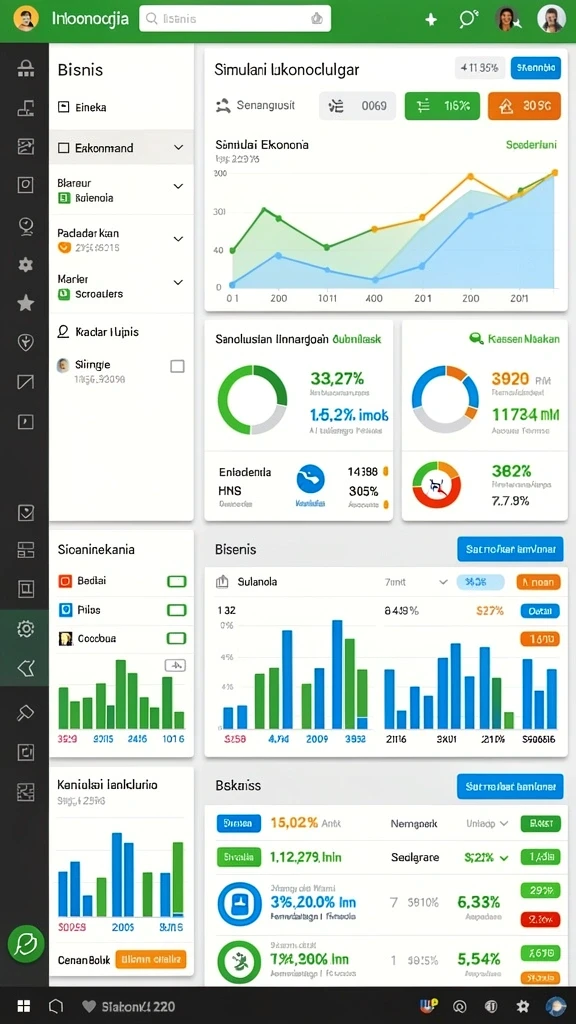Image resolution: width=576 pixels, height=1024 pixels.
Task: Expand the Ekonomand section chevron
Action: click(x=178, y=148)
